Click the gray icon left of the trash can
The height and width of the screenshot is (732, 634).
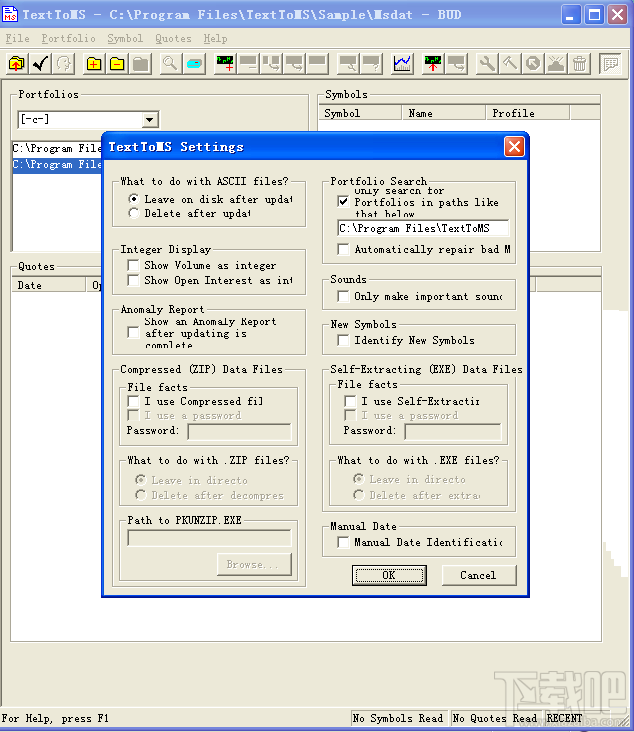[x=556, y=63]
